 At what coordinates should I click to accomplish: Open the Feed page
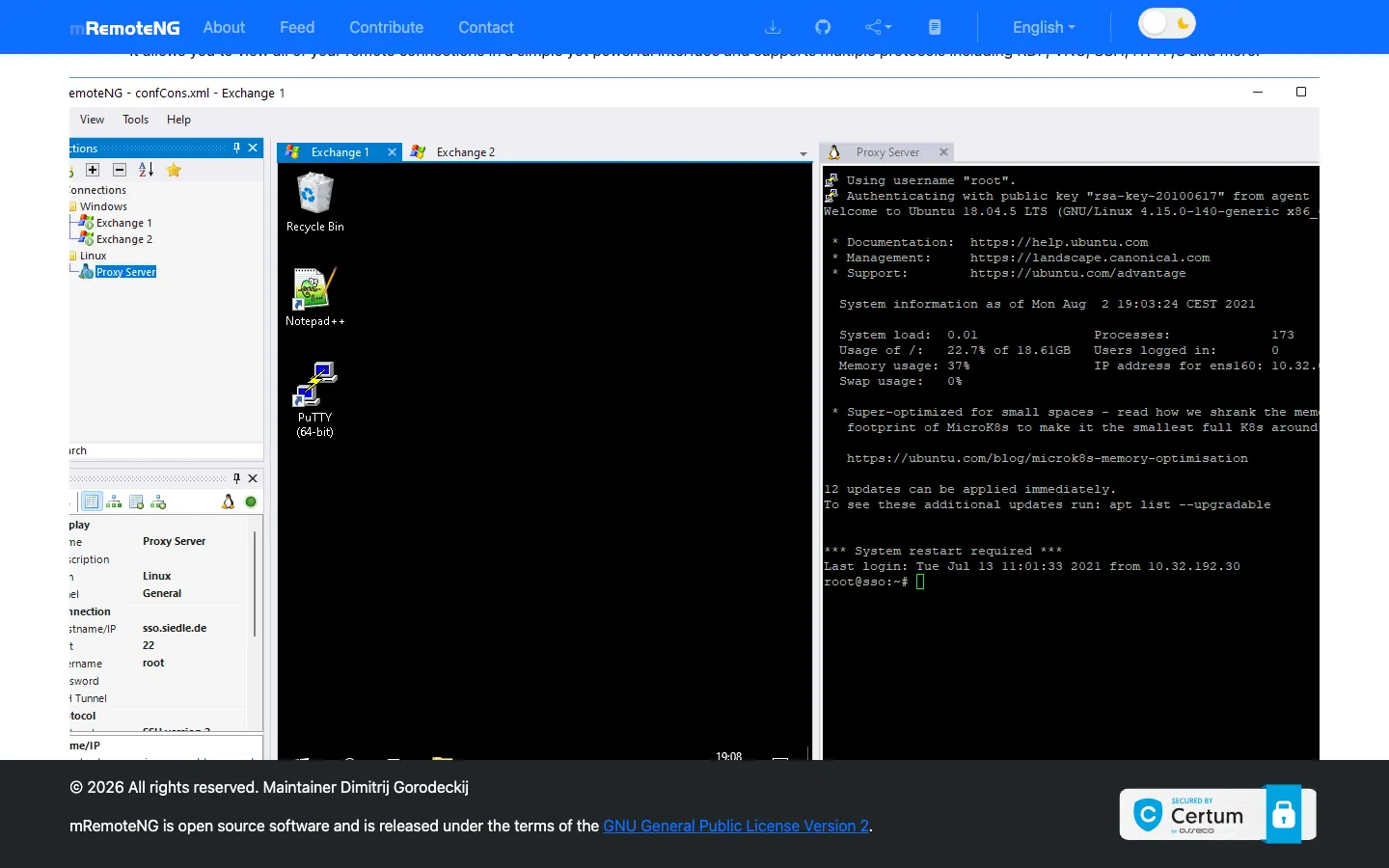click(297, 27)
